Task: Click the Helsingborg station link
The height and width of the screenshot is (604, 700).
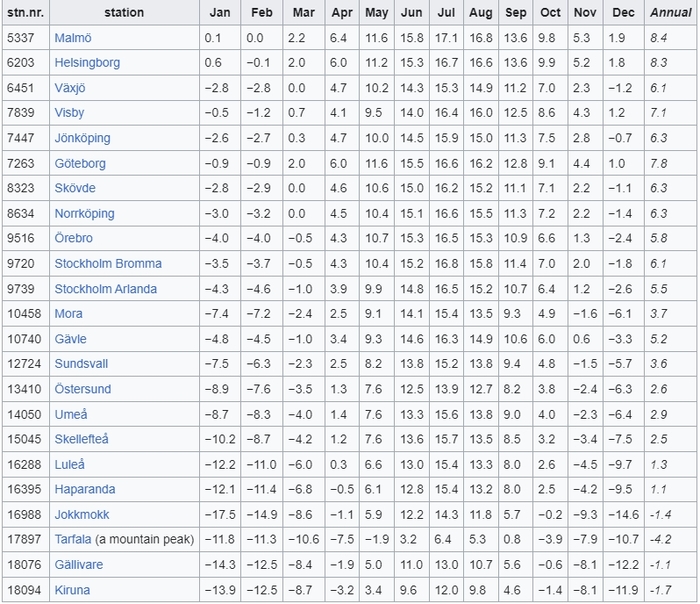Action: 87,62
